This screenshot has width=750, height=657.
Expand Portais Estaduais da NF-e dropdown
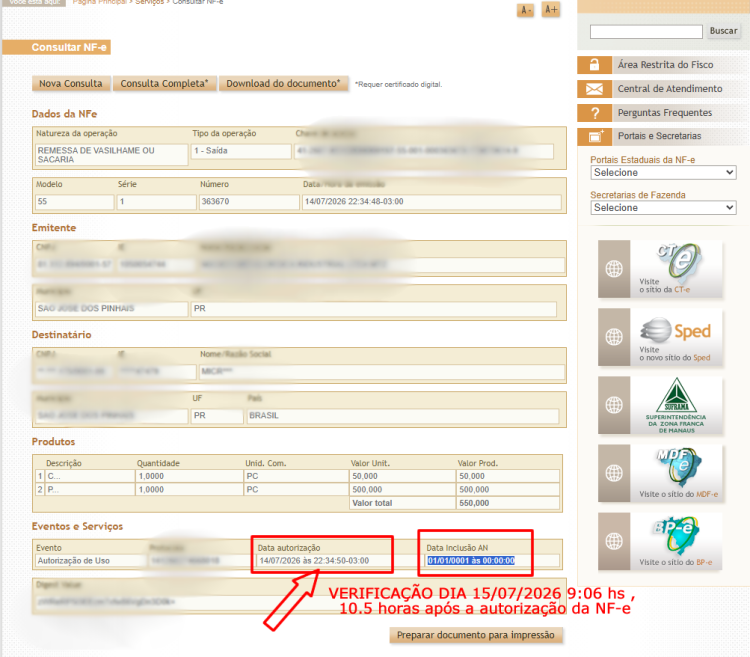click(663, 173)
